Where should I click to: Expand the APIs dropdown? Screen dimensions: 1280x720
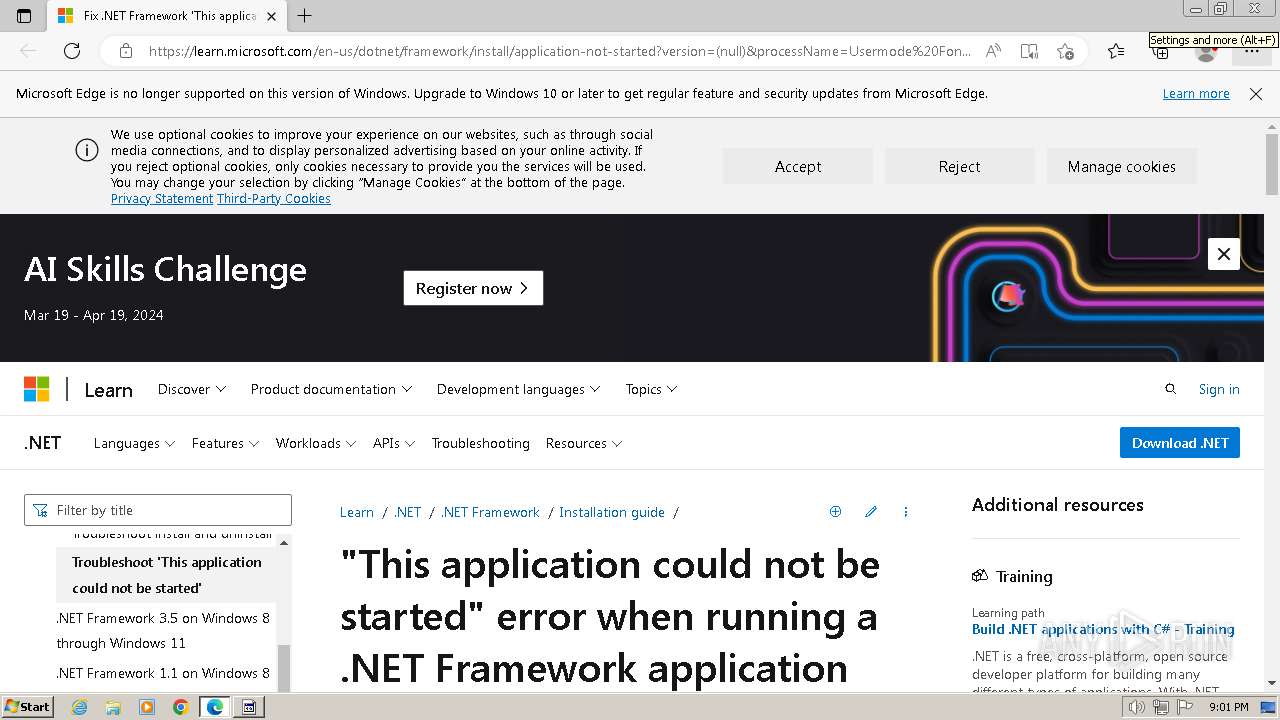point(394,443)
